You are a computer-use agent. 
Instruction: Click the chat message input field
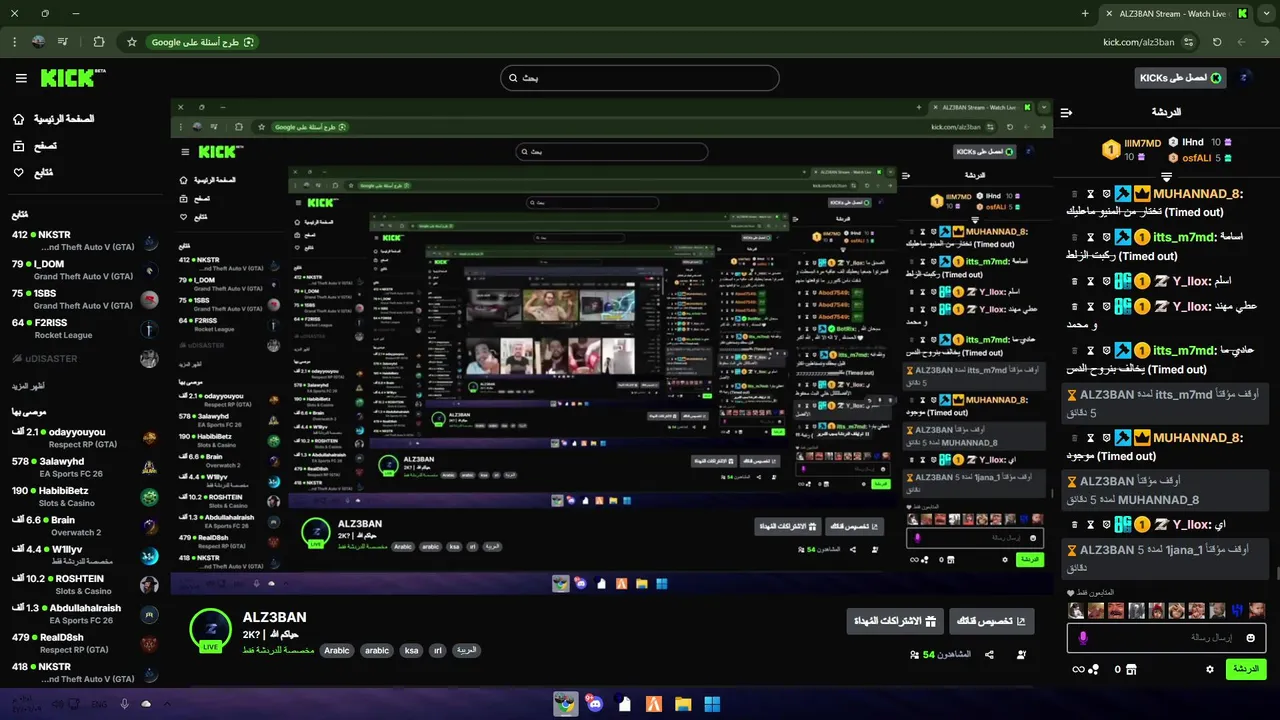(1166, 637)
